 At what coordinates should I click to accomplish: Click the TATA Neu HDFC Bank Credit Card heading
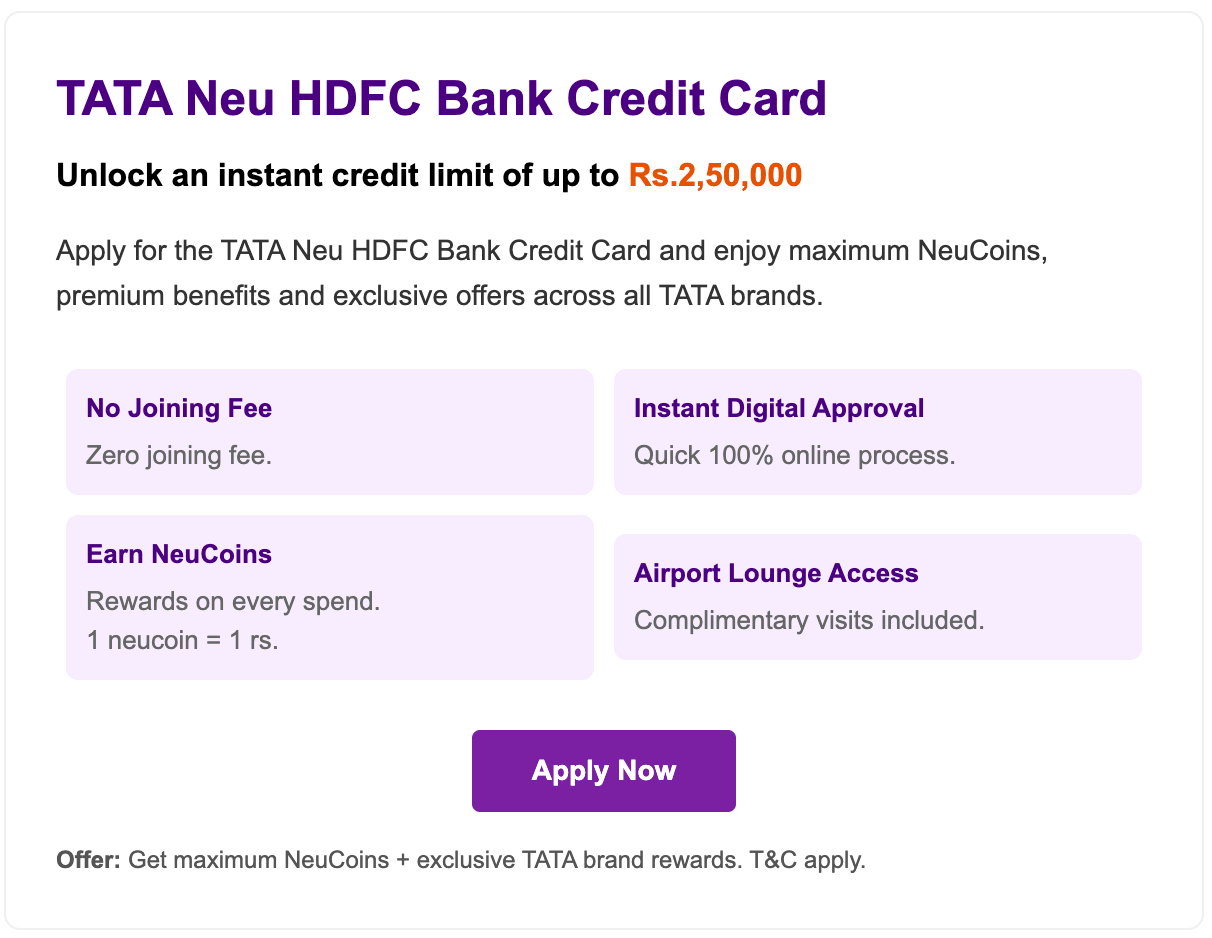tap(441, 99)
